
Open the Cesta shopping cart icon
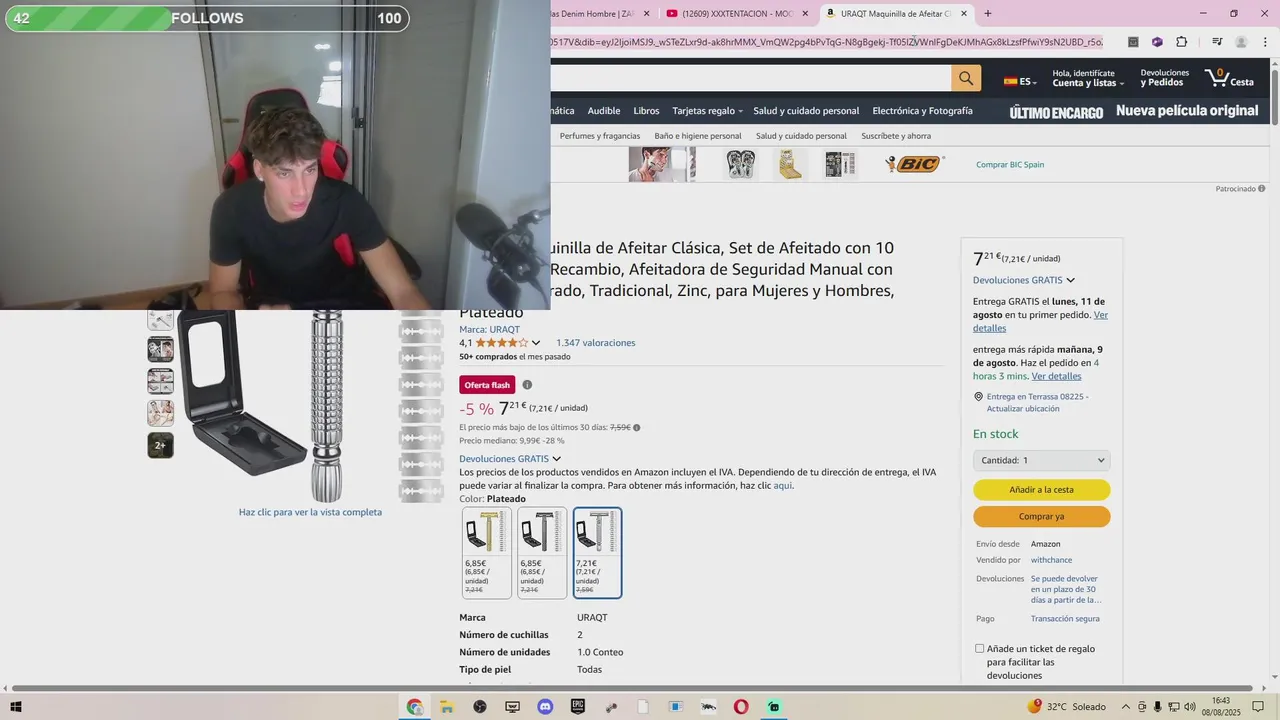[1229, 78]
